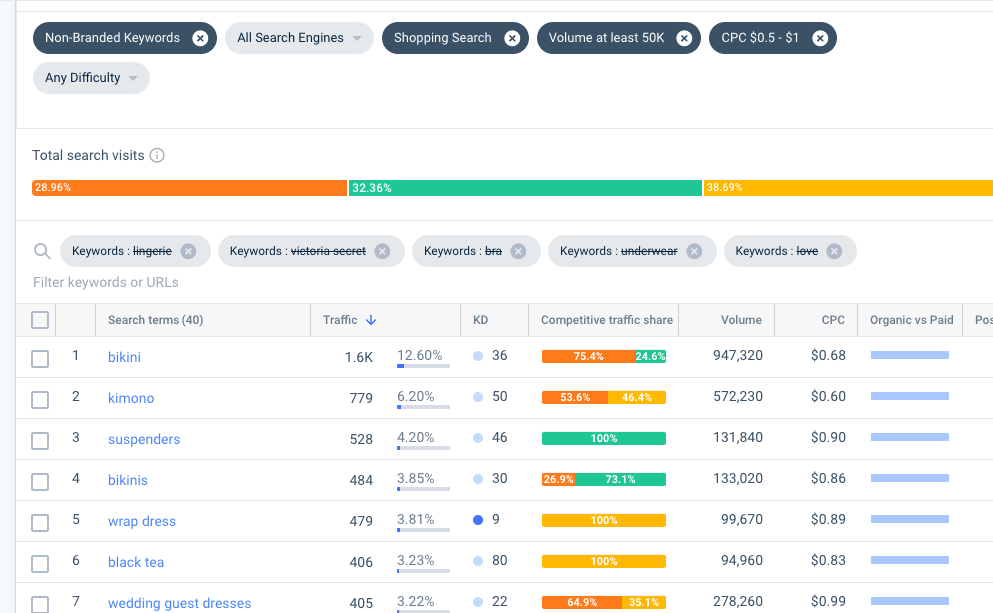Image resolution: width=993 pixels, height=613 pixels.
Task: Click the Organic vs Paid bar for bikini
Action: 909,355
